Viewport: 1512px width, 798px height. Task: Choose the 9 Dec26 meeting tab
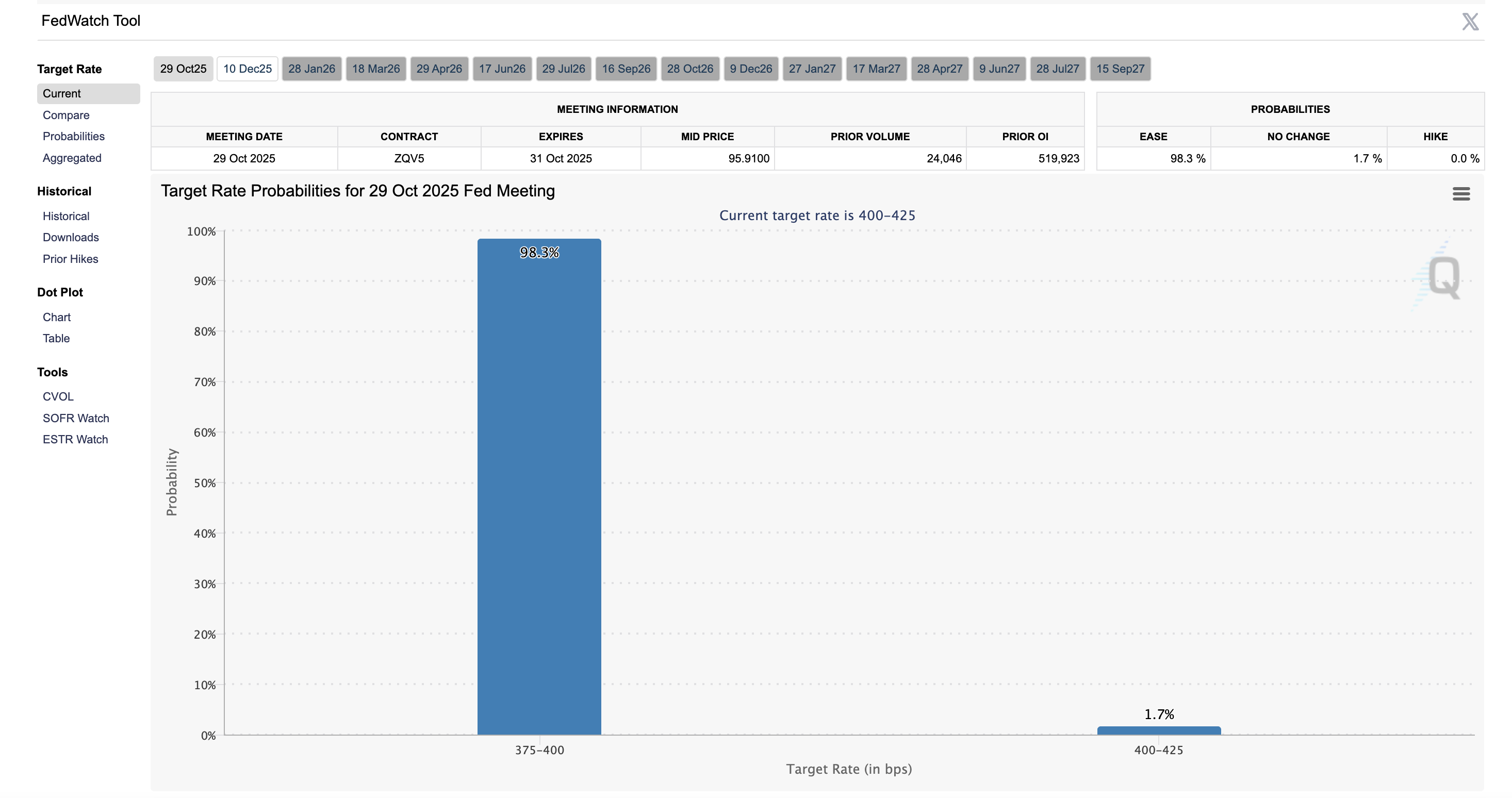coord(751,69)
